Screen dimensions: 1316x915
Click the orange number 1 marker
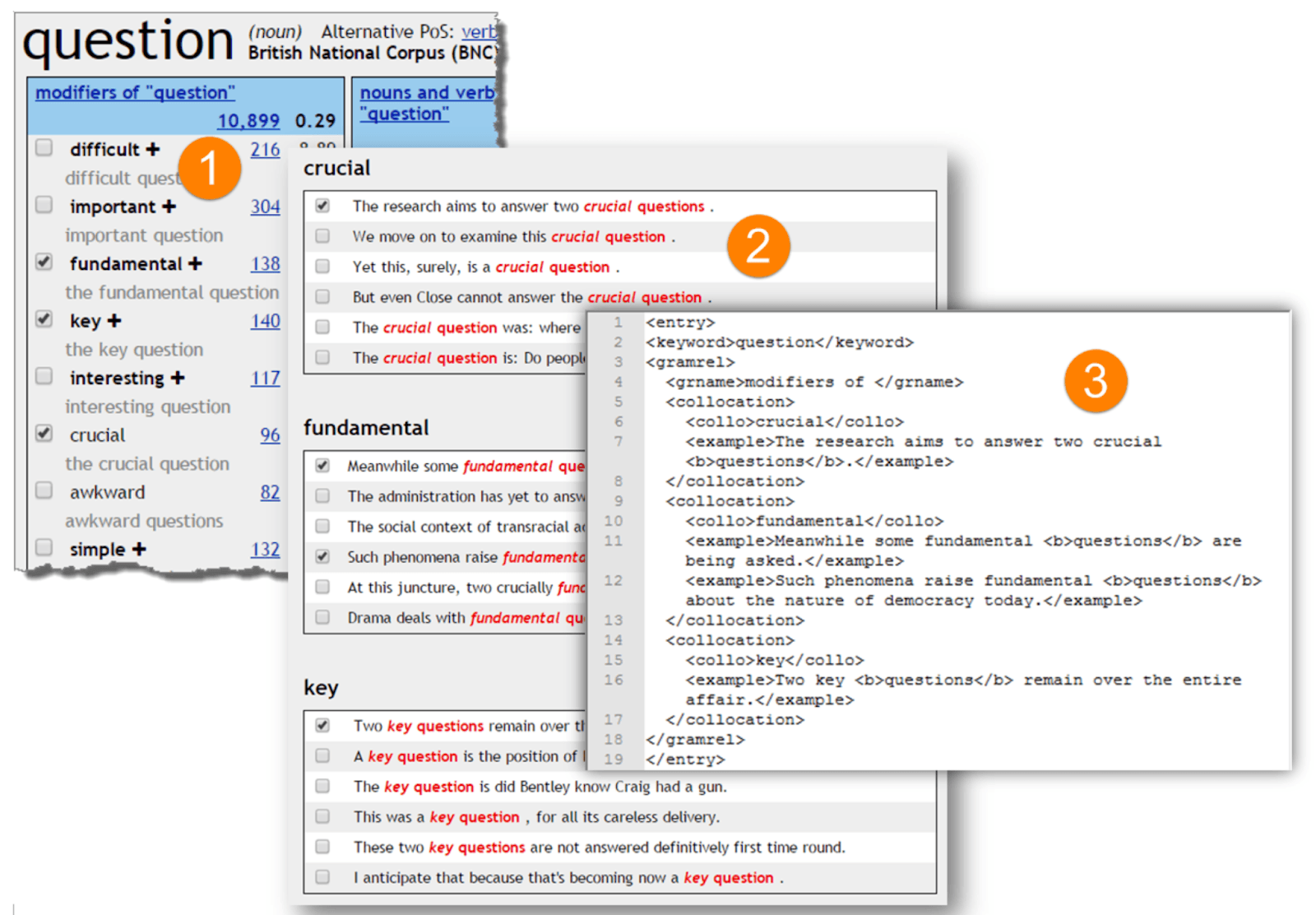click(209, 169)
